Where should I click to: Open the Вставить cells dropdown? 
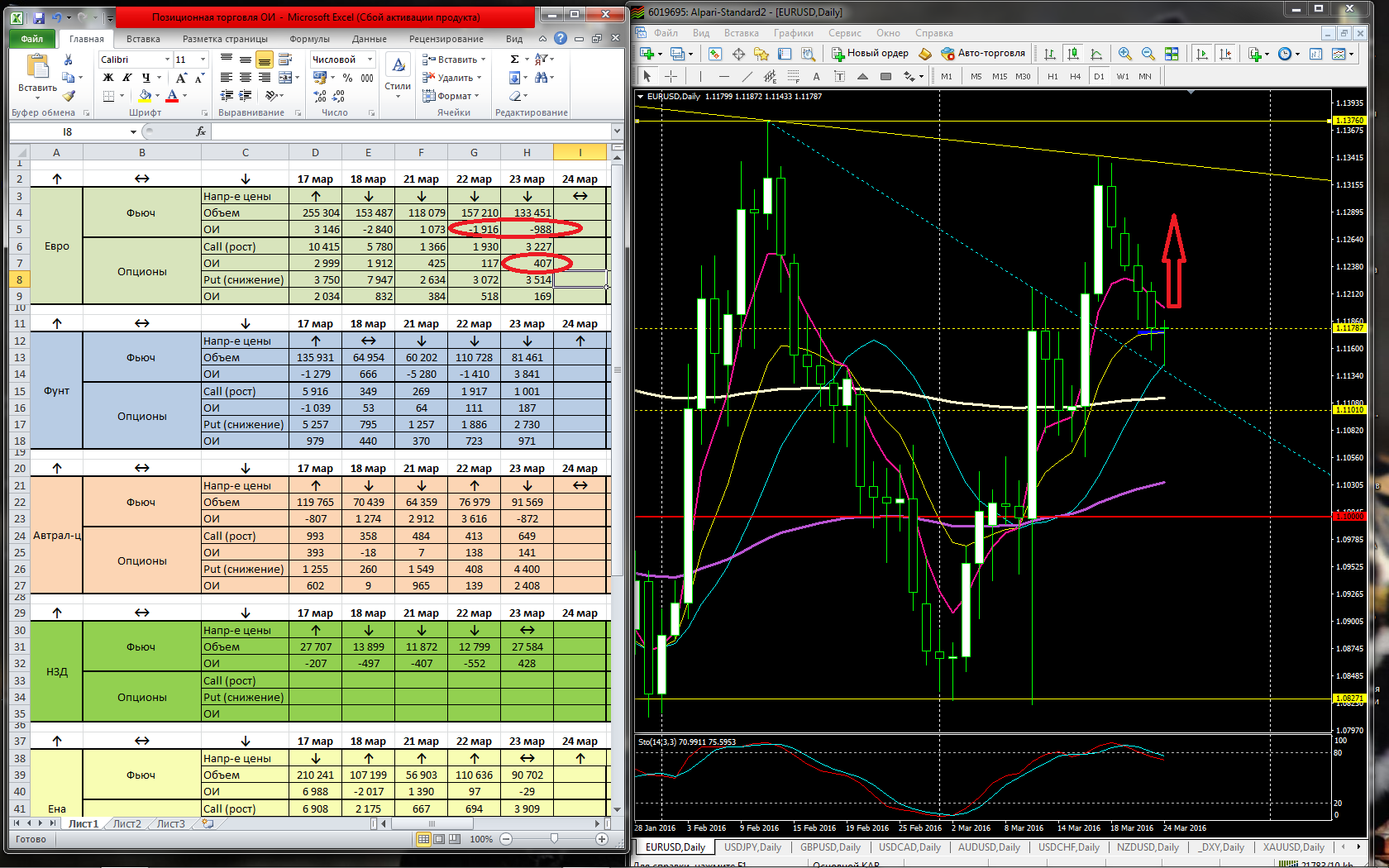(453, 60)
